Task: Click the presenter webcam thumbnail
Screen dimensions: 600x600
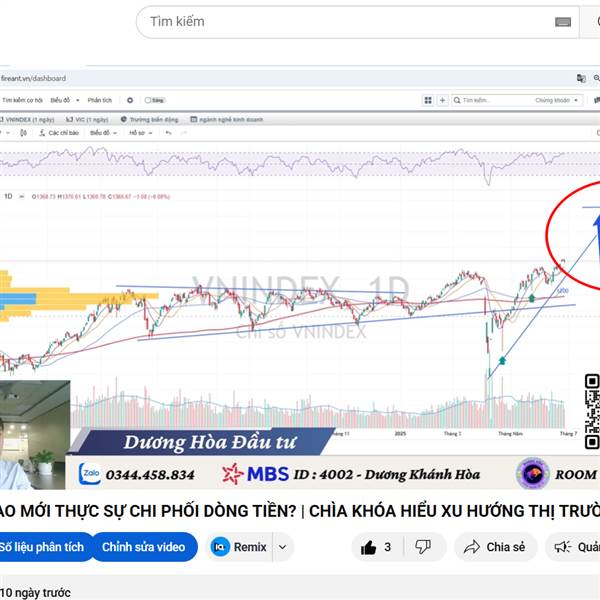Action: tap(35, 435)
